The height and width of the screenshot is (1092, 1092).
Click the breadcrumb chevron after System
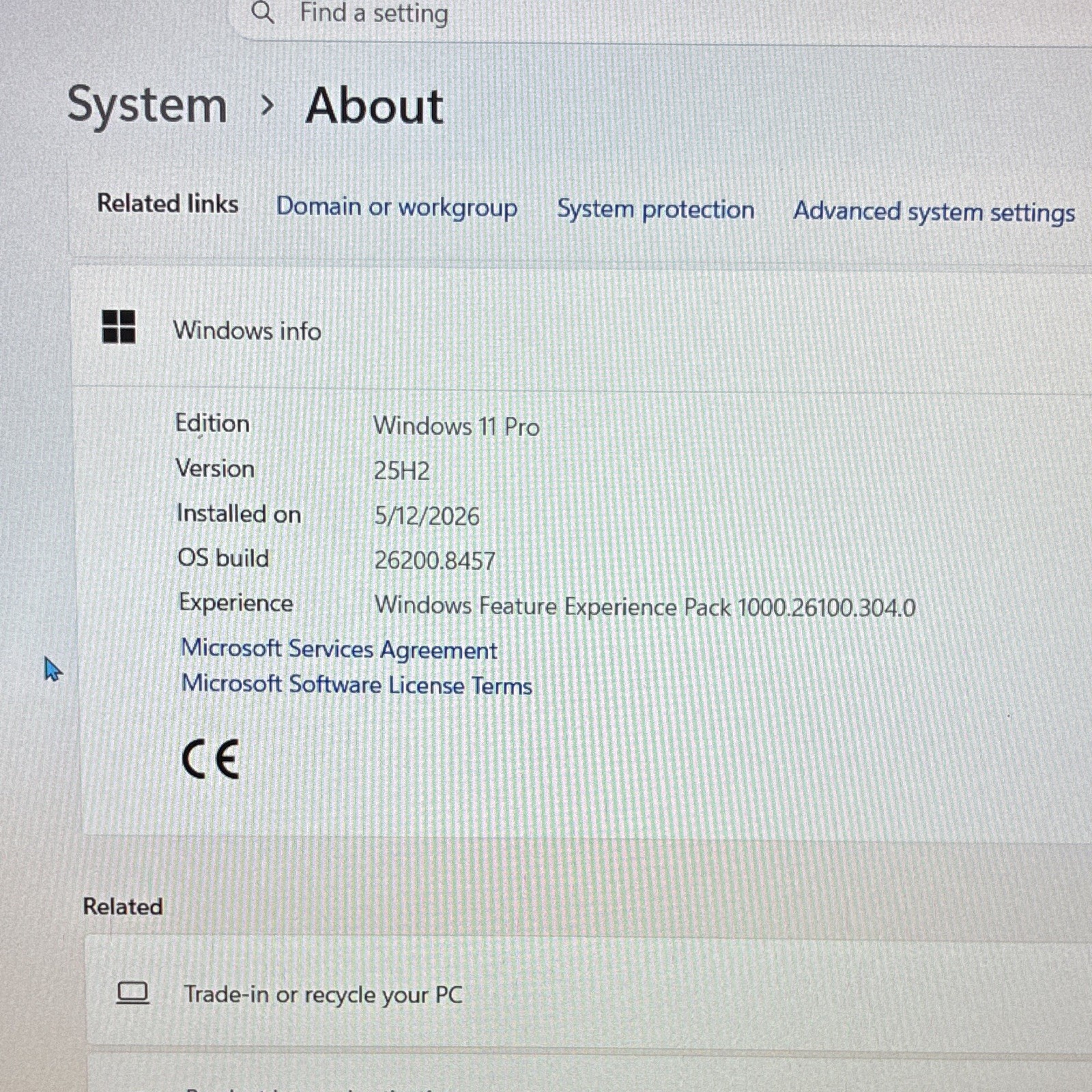(x=268, y=106)
